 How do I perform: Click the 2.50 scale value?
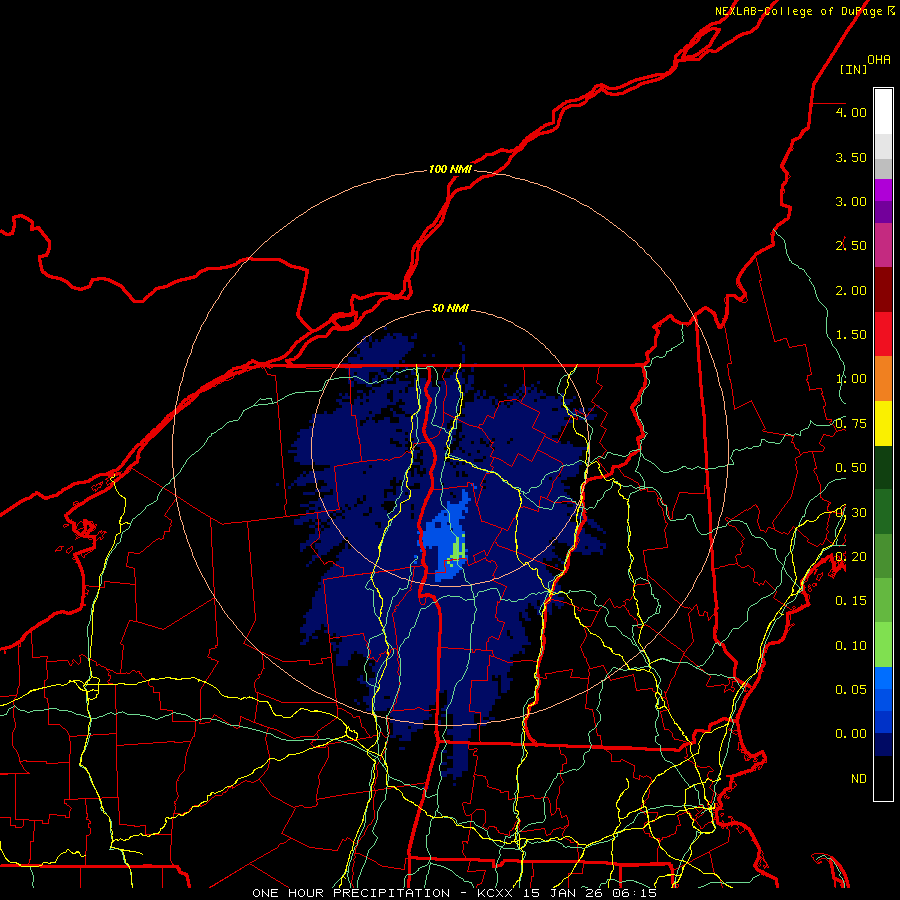(x=851, y=246)
